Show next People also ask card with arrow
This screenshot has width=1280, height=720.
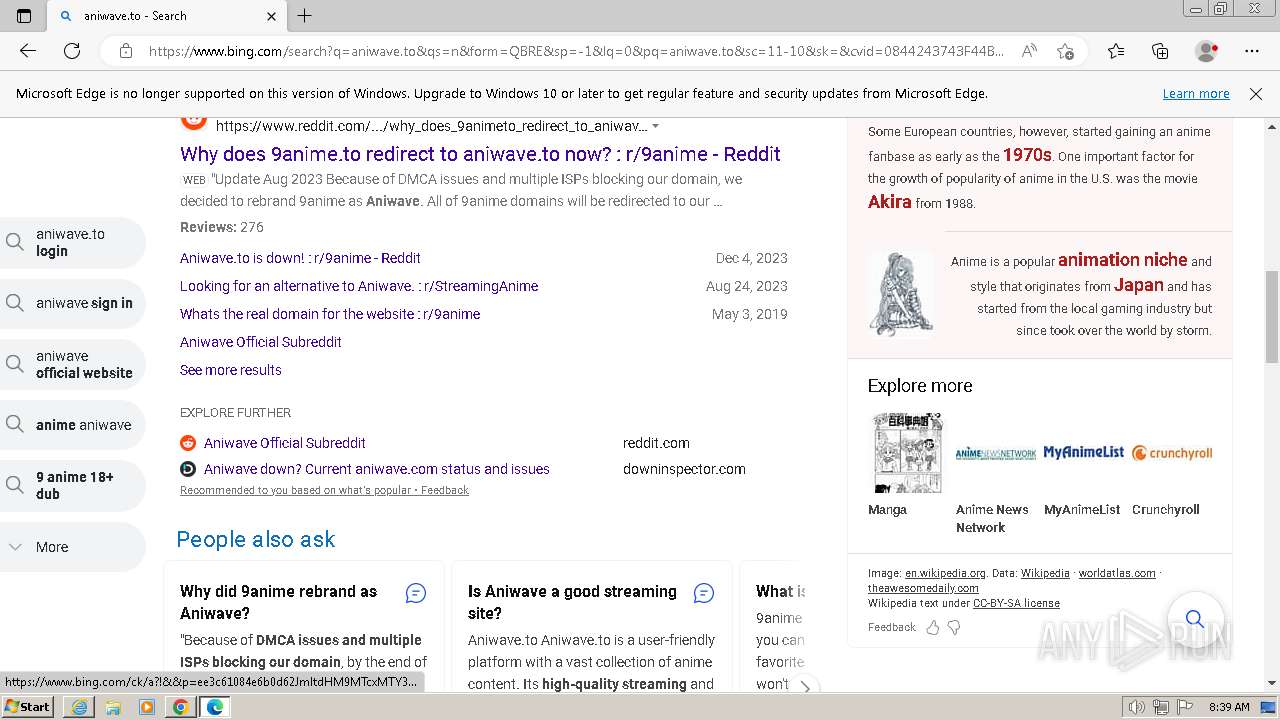coord(805,686)
